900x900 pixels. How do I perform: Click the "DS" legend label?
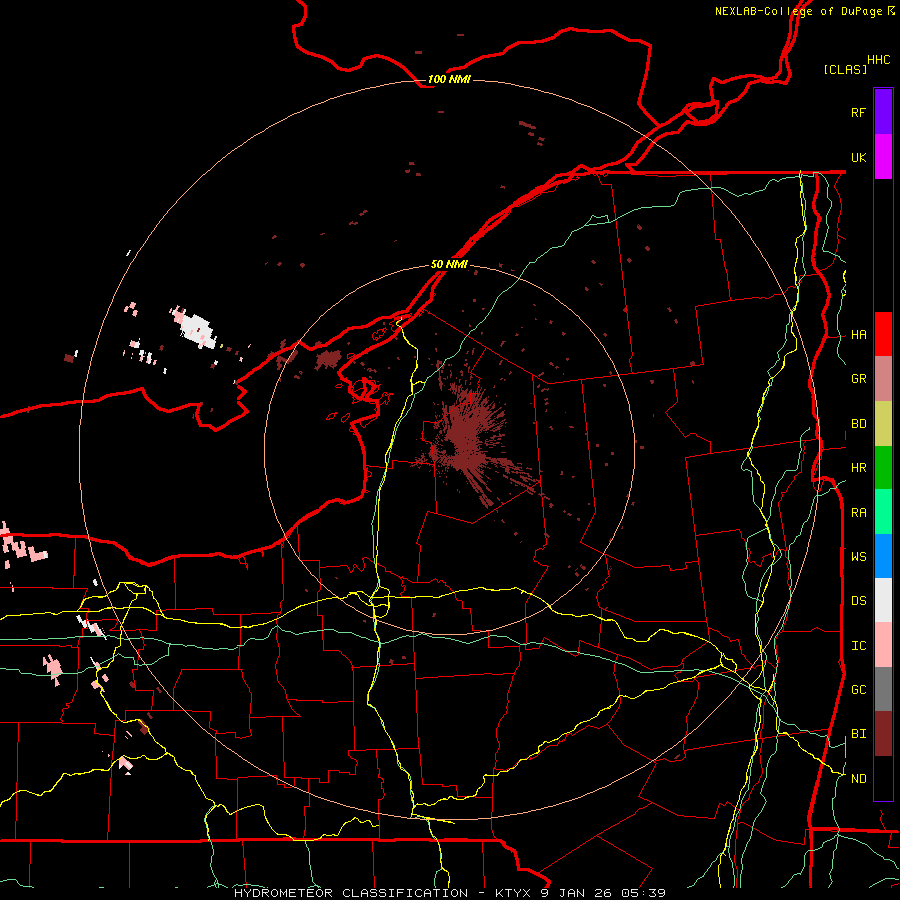859,601
